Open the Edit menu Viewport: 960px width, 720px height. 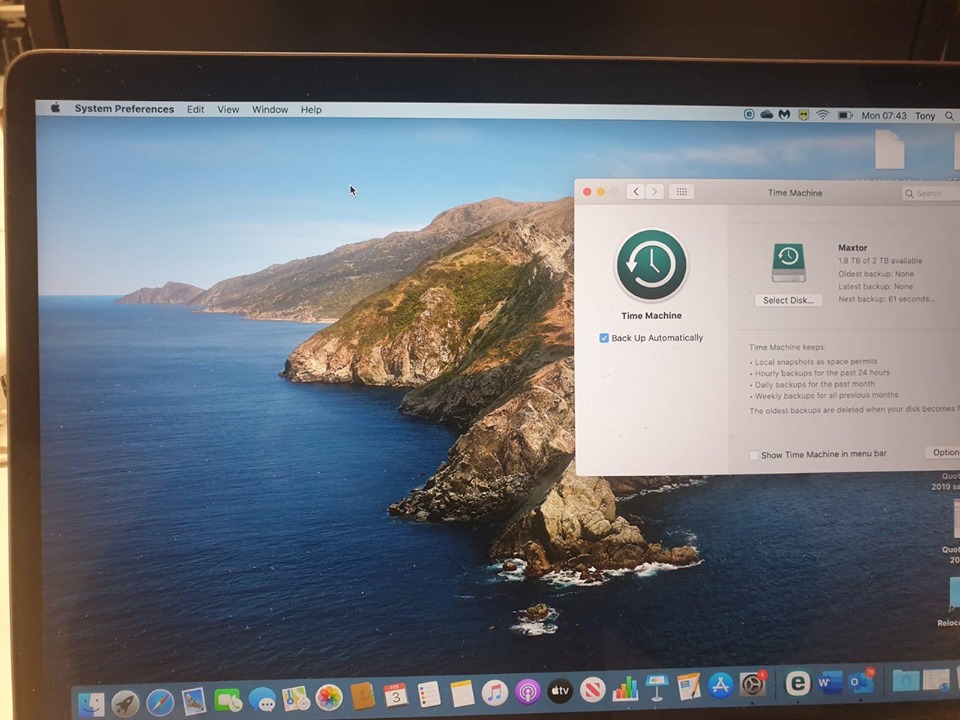pyautogui.click(x=195, y=109)
